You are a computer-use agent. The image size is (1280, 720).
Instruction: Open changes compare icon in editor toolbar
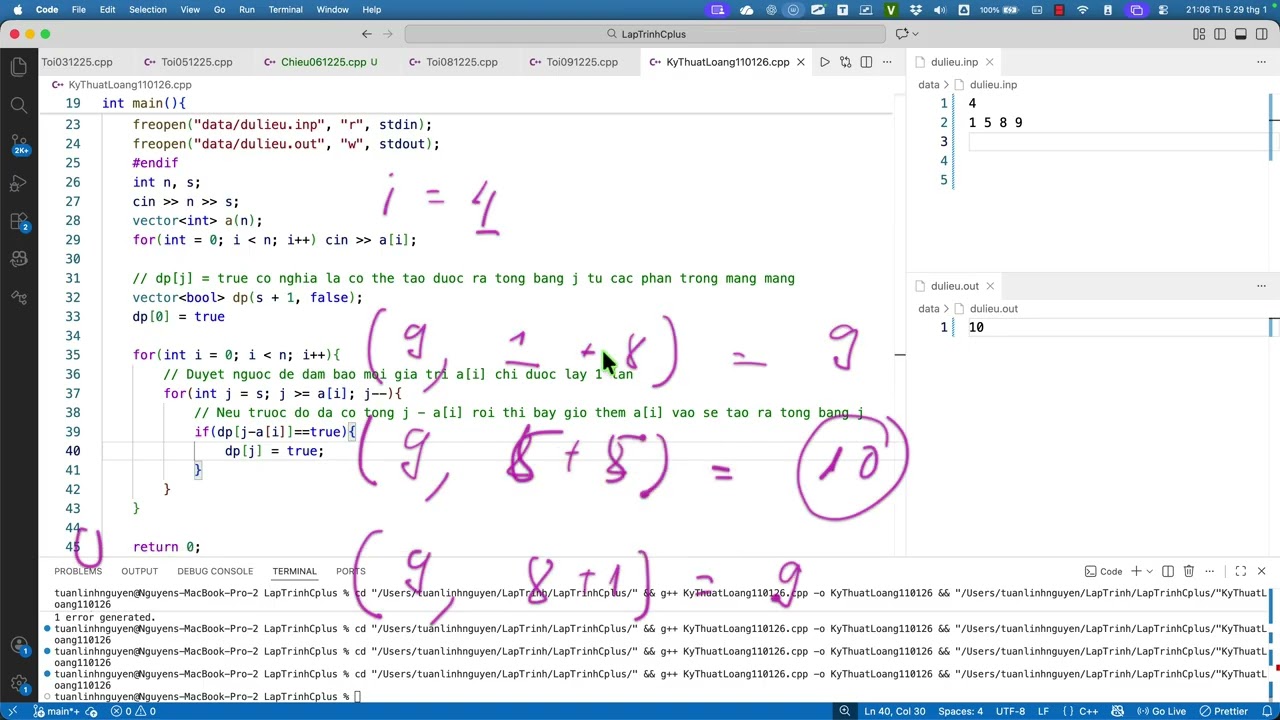click(x=845, y=62)
